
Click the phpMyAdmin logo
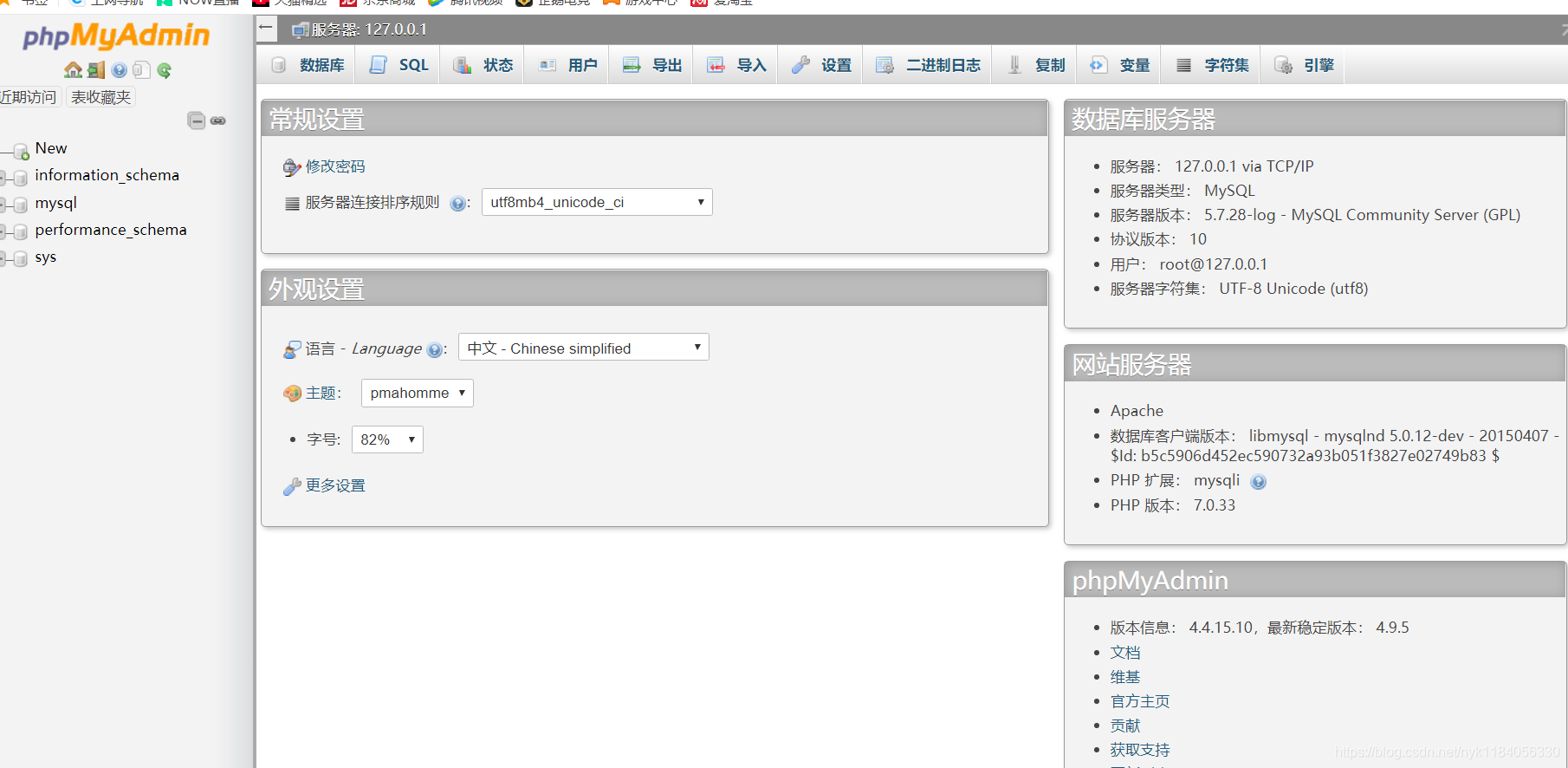116,36
